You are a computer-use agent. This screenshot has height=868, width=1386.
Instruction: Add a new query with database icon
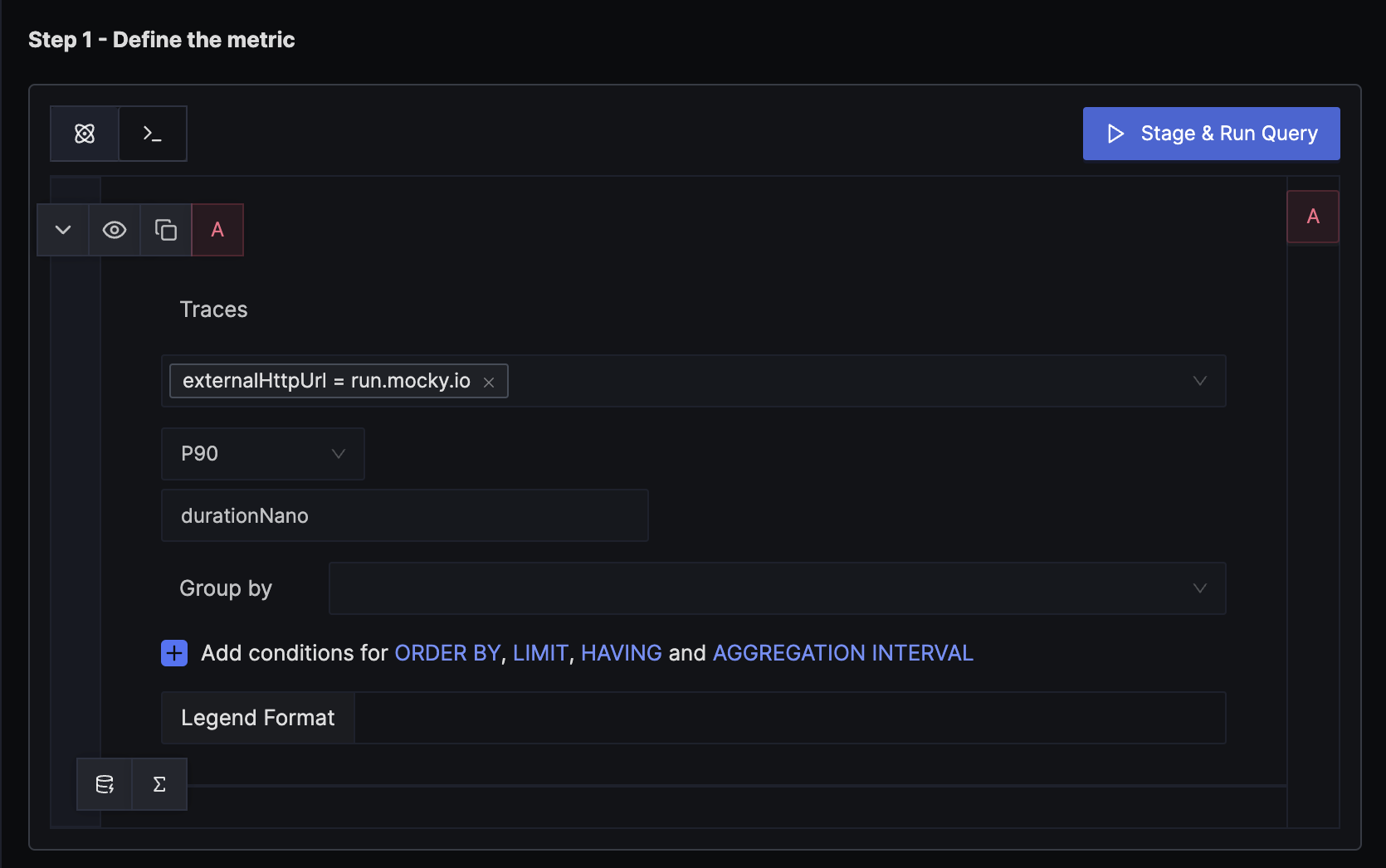(x=105, y=784)
